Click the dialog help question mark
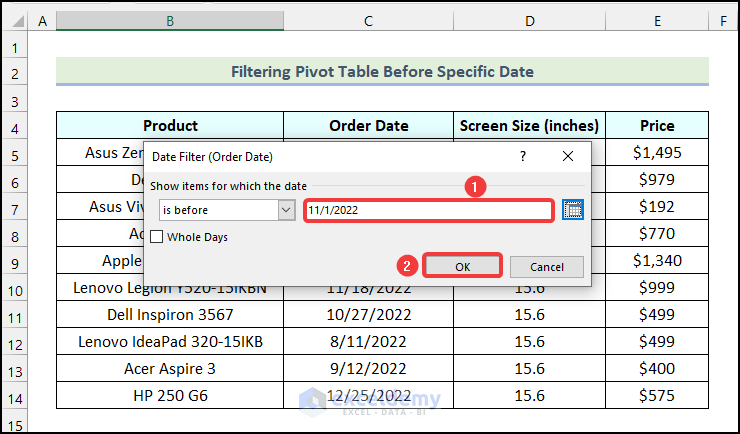This screenshot has width=740, height=434. 522,156
